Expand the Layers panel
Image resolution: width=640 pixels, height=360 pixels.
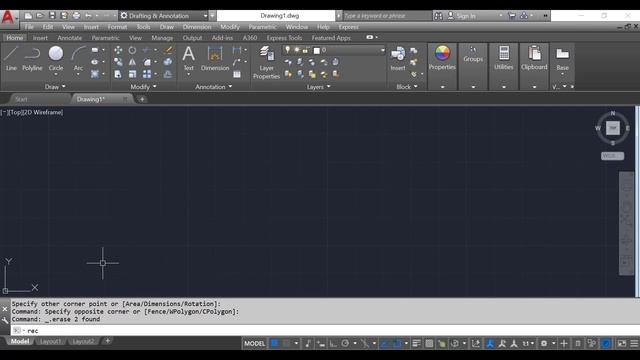pyautogui.click(x=318, y=87)
